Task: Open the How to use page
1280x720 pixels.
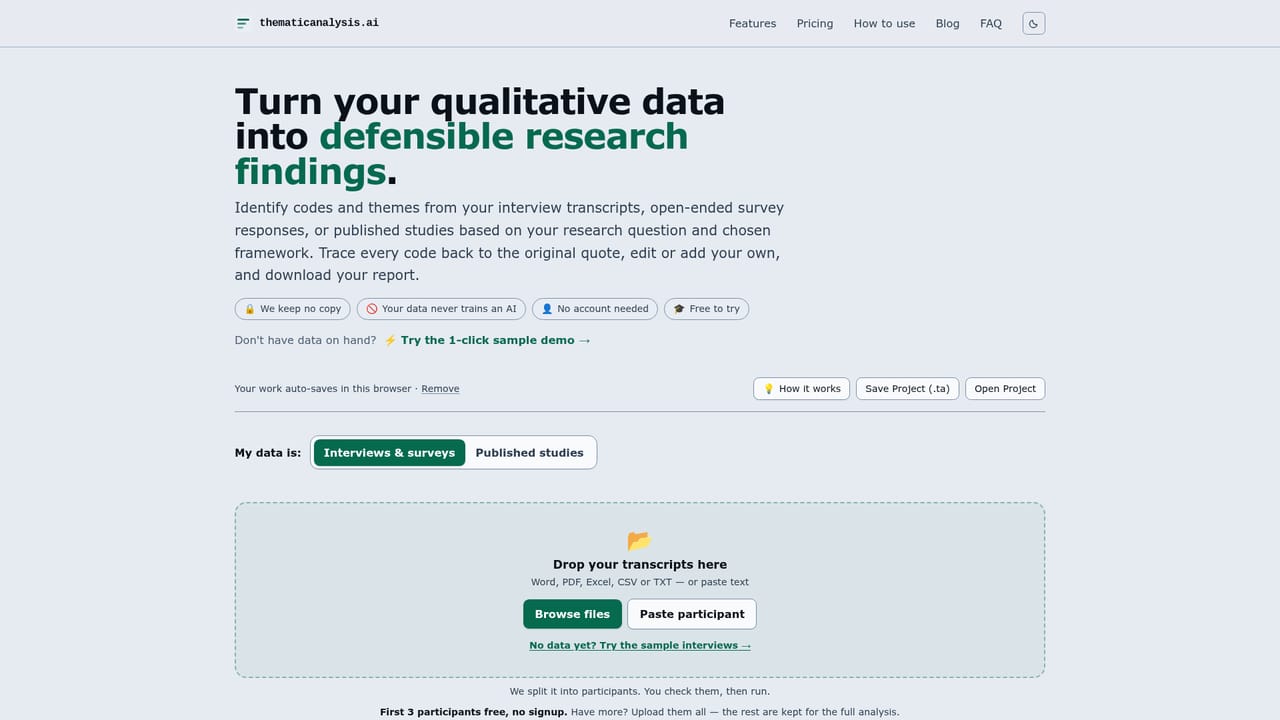Action: 884,23
